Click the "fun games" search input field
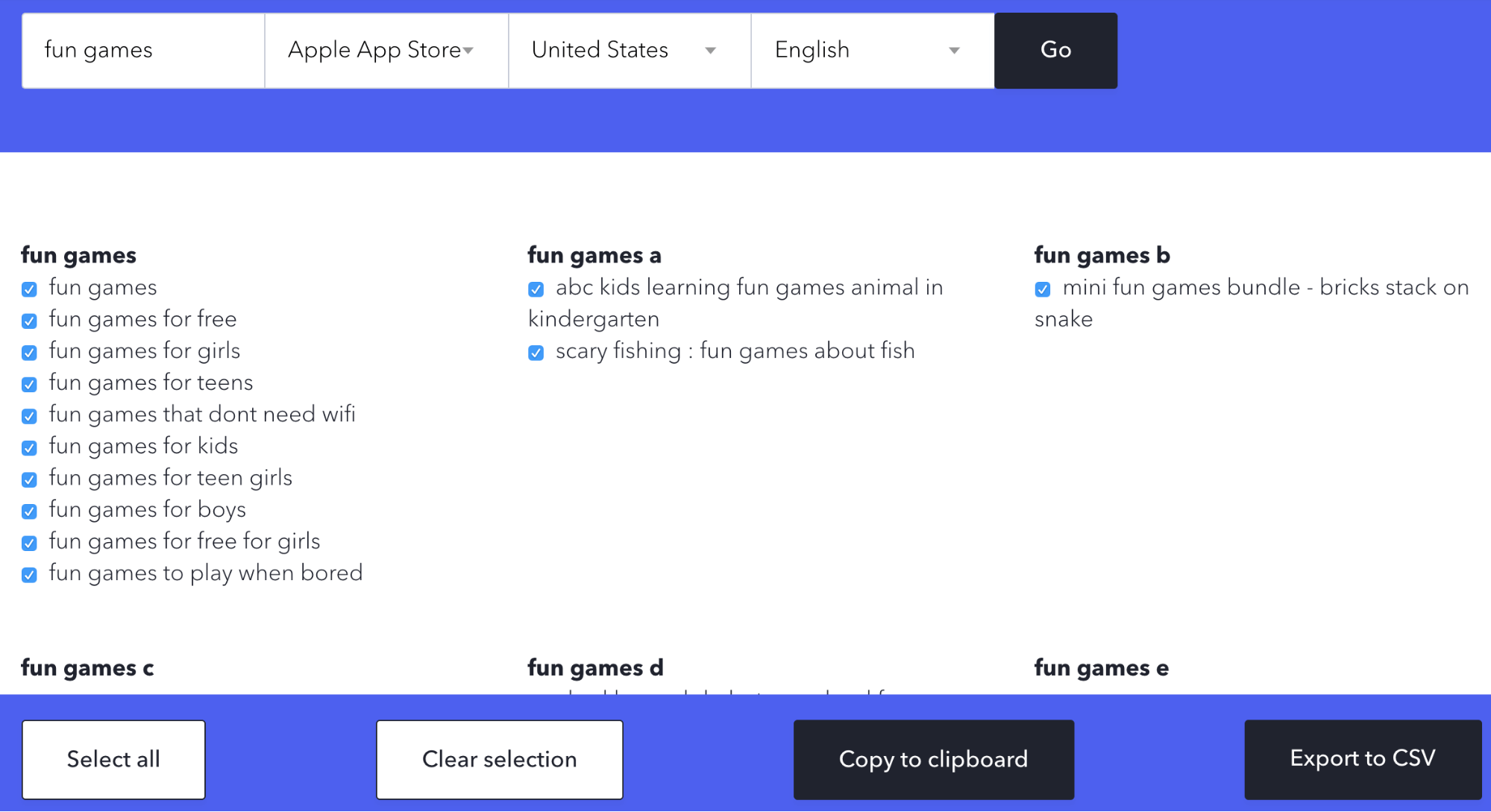This screenshot has width=1491, height=812. pyautogui.click(x=142, y=50)
